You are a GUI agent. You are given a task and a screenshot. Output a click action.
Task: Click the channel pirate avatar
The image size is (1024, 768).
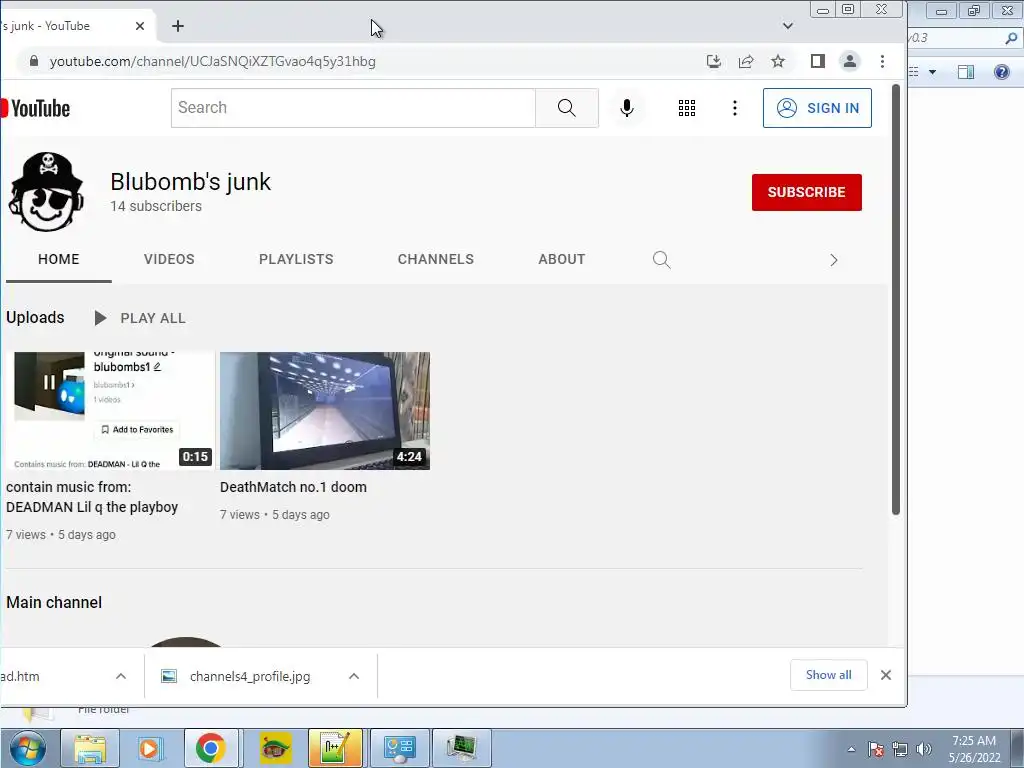pos(46,192)
